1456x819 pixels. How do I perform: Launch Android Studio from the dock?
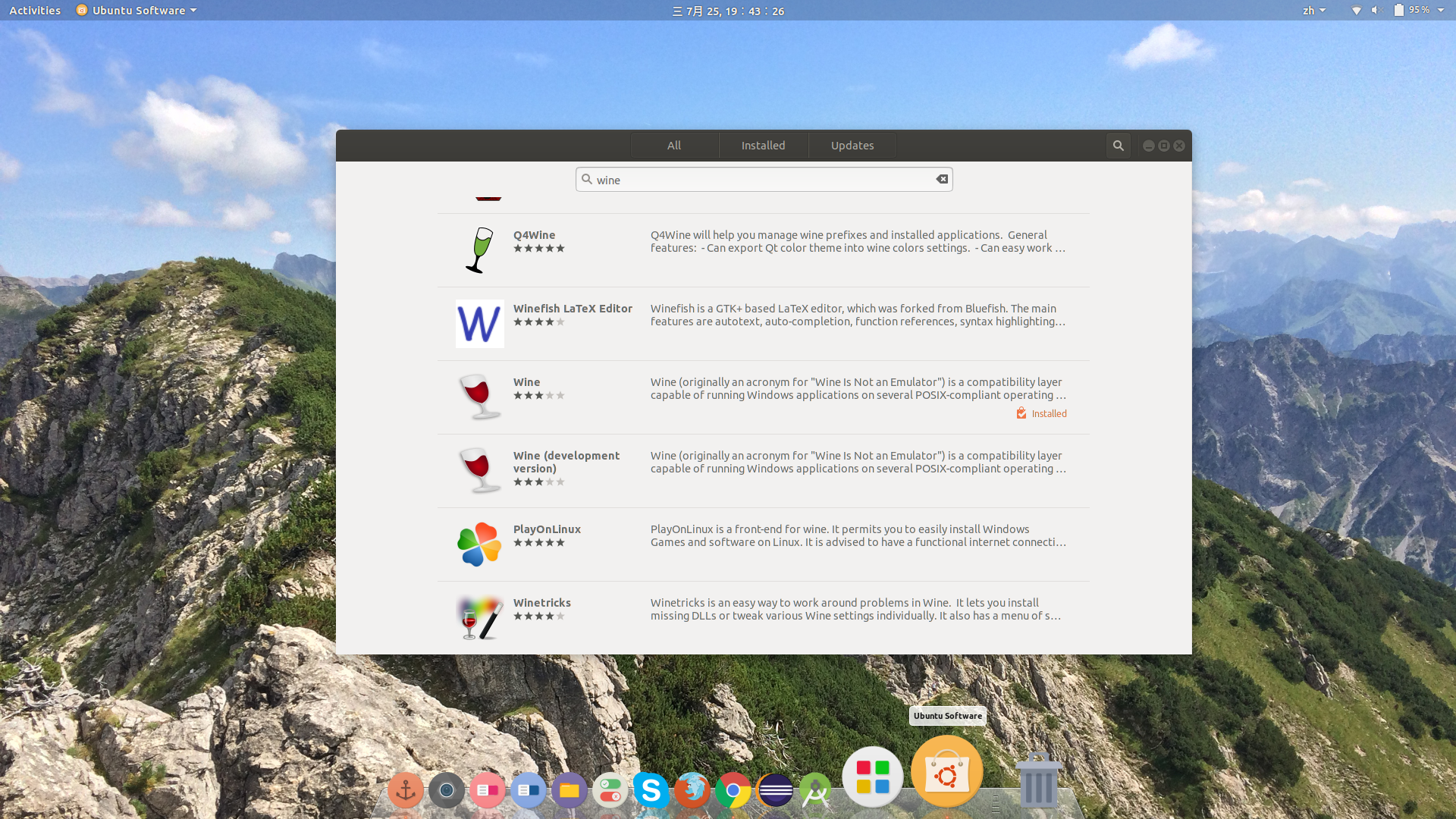point(815,791)
